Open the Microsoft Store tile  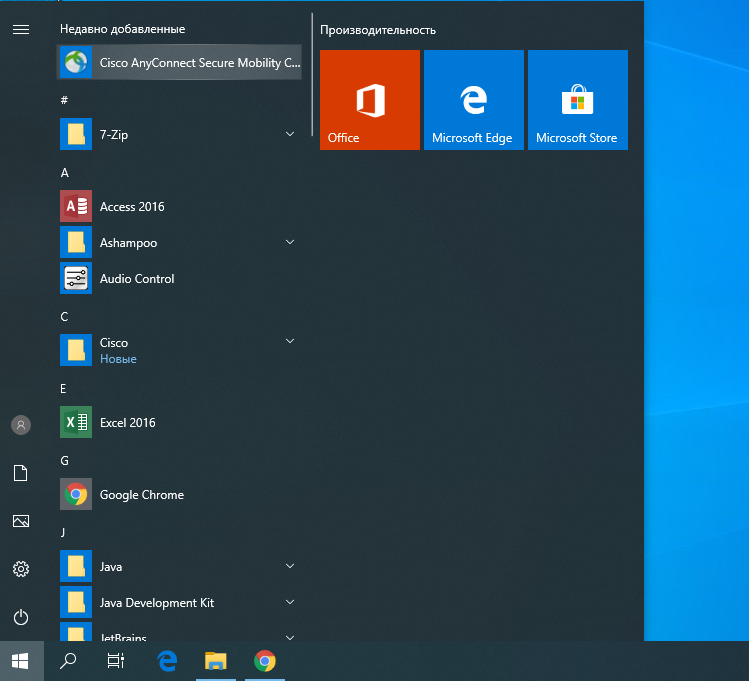[578, 100]
